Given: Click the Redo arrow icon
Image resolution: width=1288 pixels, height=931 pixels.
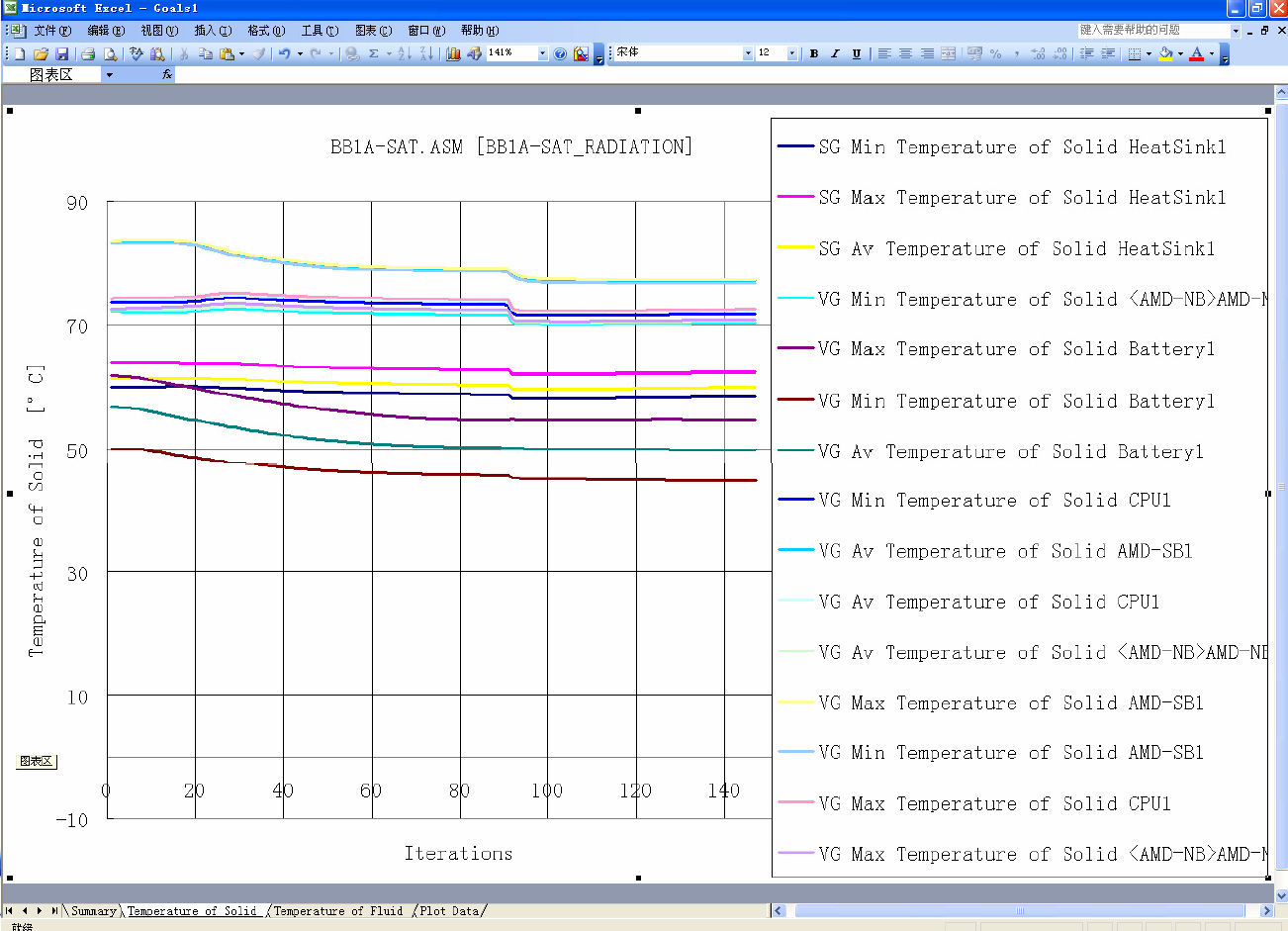Looking at the screenshot, I should (316, 53).
